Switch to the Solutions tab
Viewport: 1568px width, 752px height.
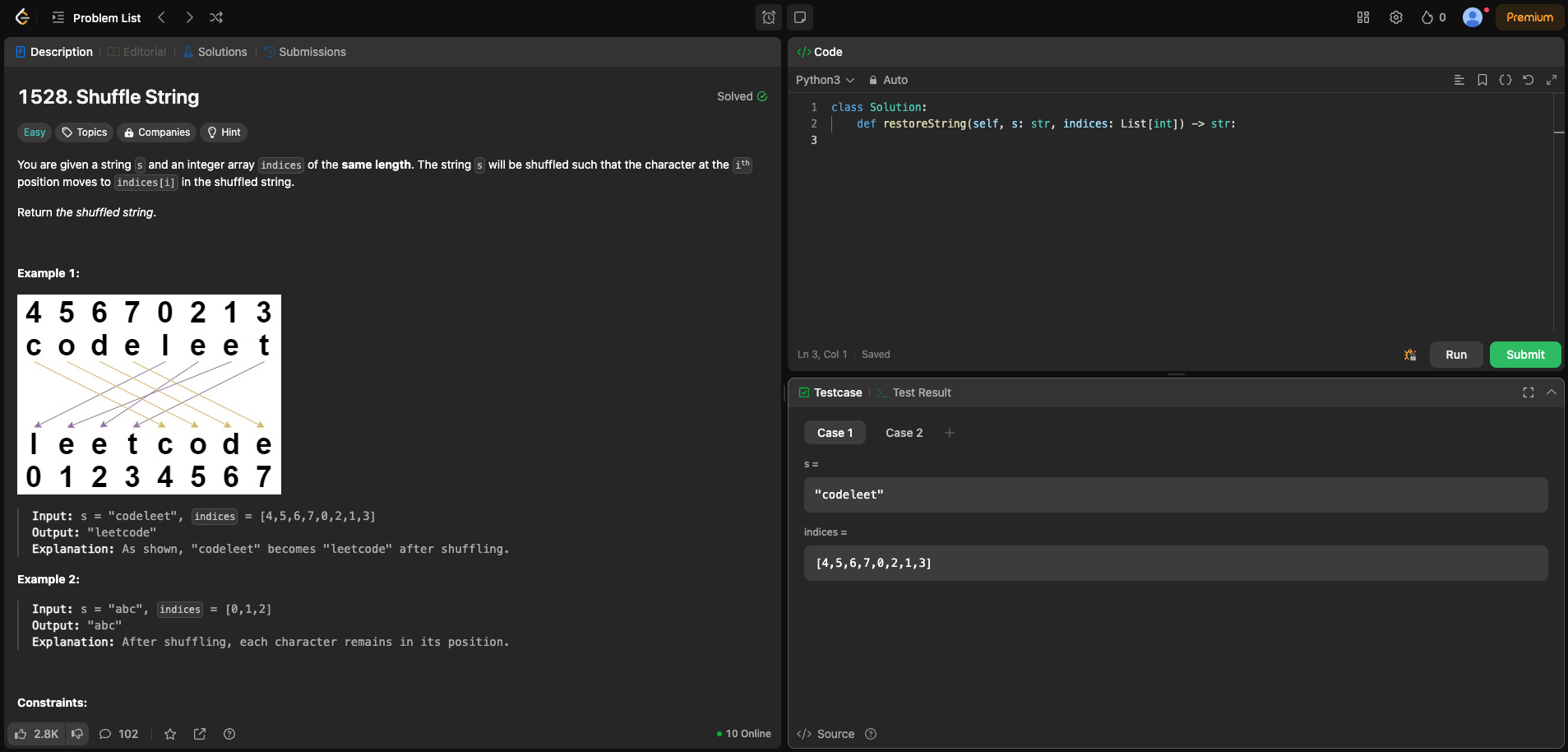[215, 52]
